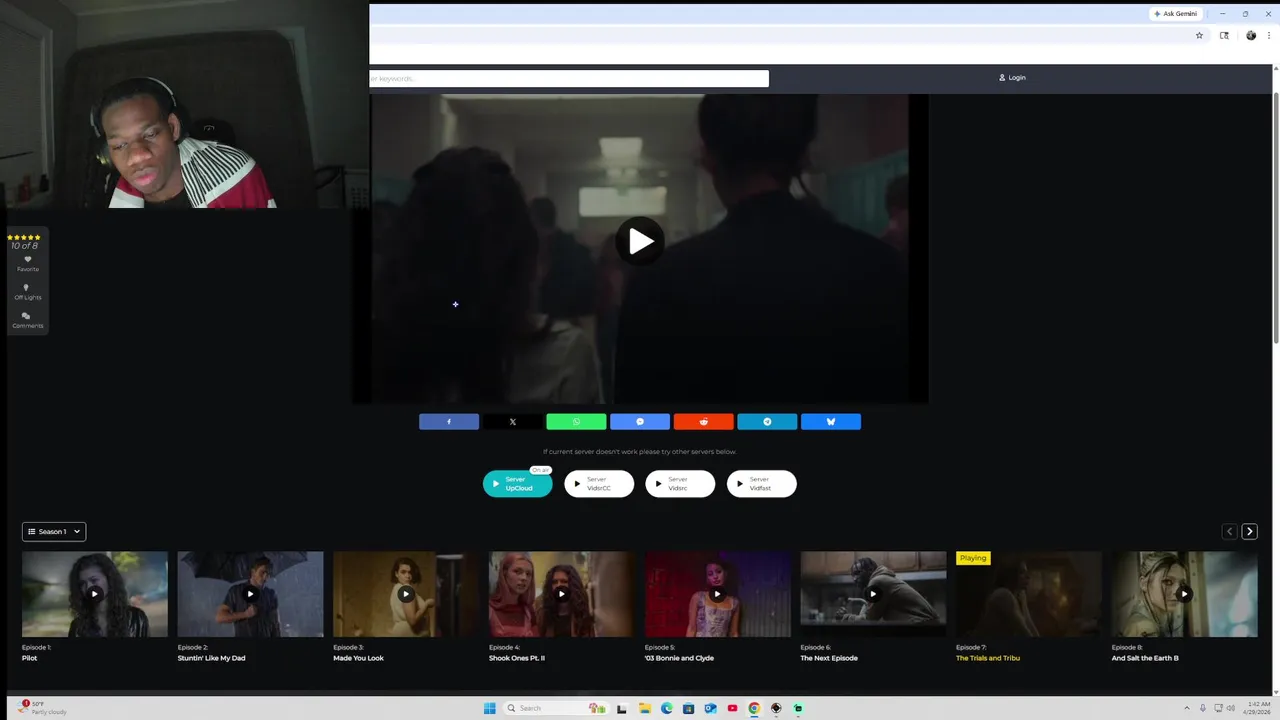Image resolution: width=1280 pixels, height=720 pixels.
Task: Open Microsoft Store from the taskbar
Action: 688,708
